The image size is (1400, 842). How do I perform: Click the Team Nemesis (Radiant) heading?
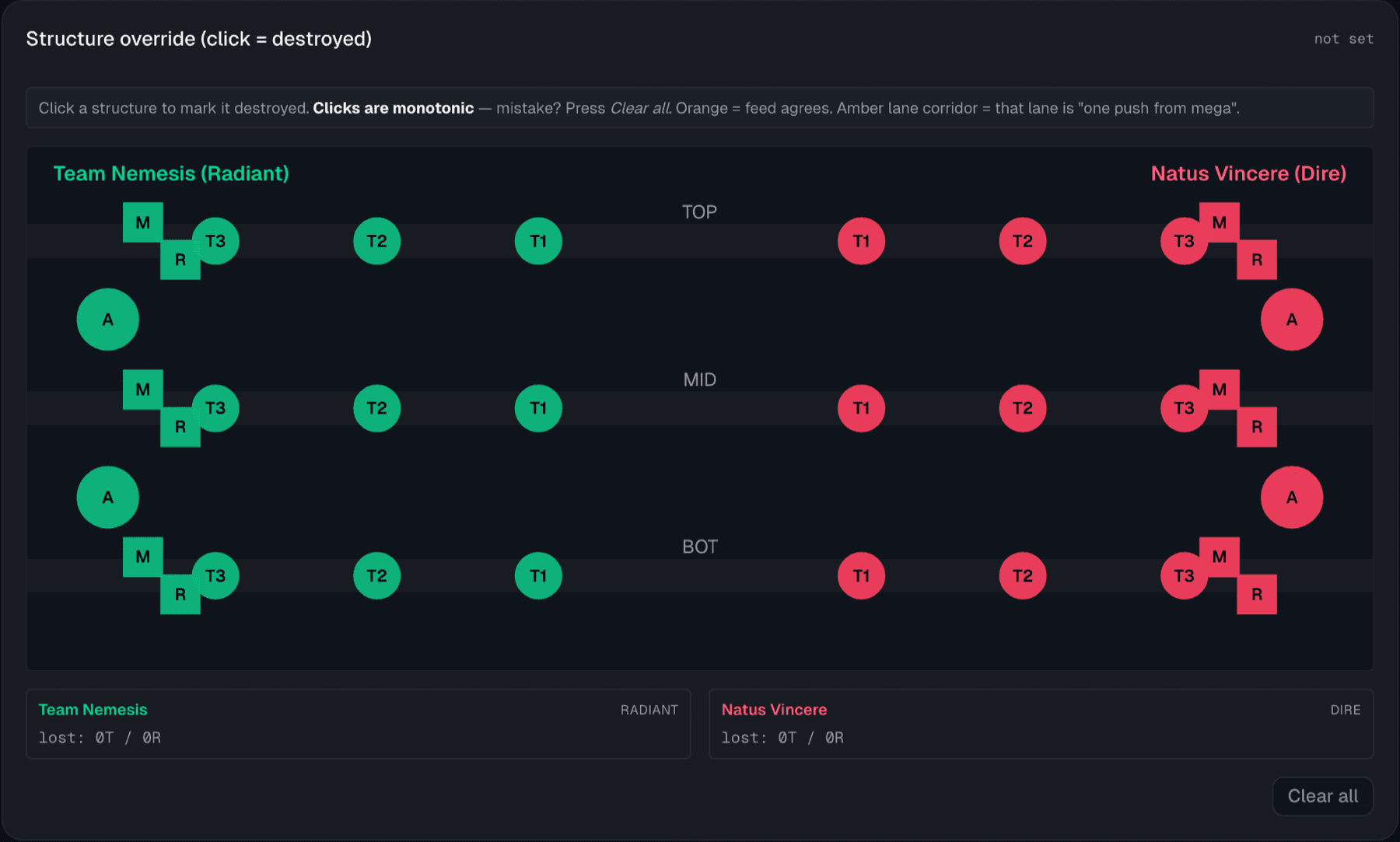[x=171, y=173]
